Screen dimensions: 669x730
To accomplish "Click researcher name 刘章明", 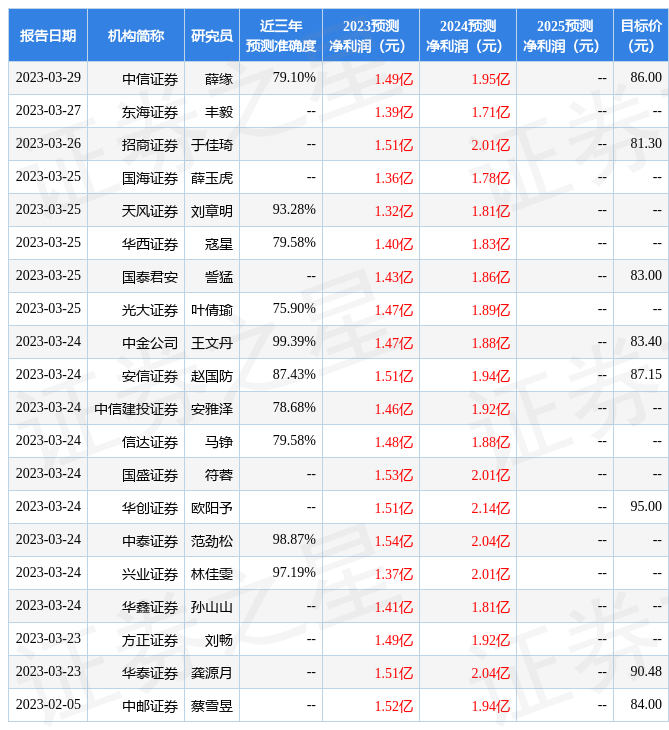I will tap(212, 211).
